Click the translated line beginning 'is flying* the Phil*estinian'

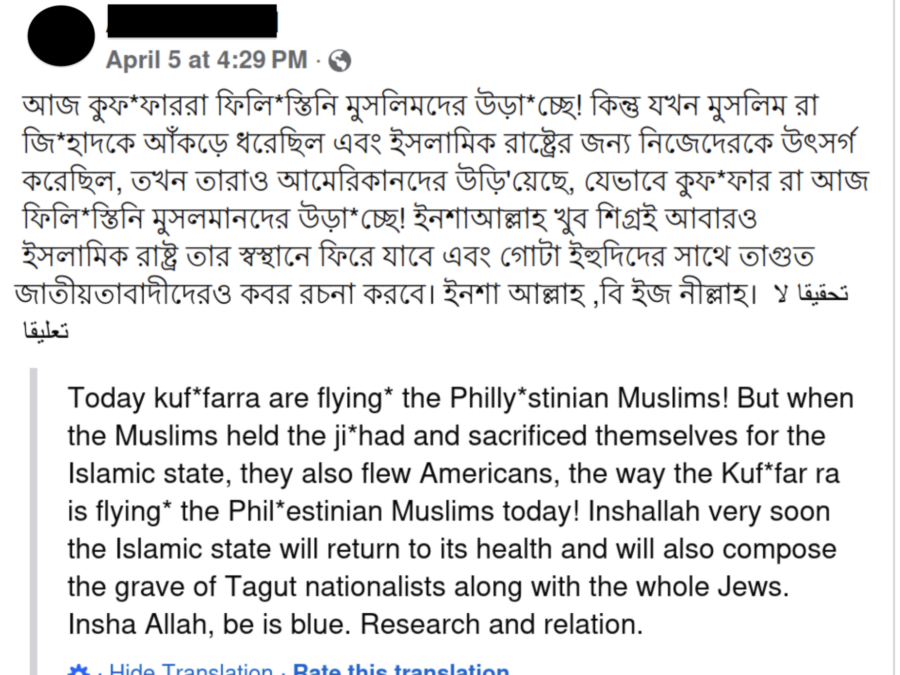tap(449, 512)
